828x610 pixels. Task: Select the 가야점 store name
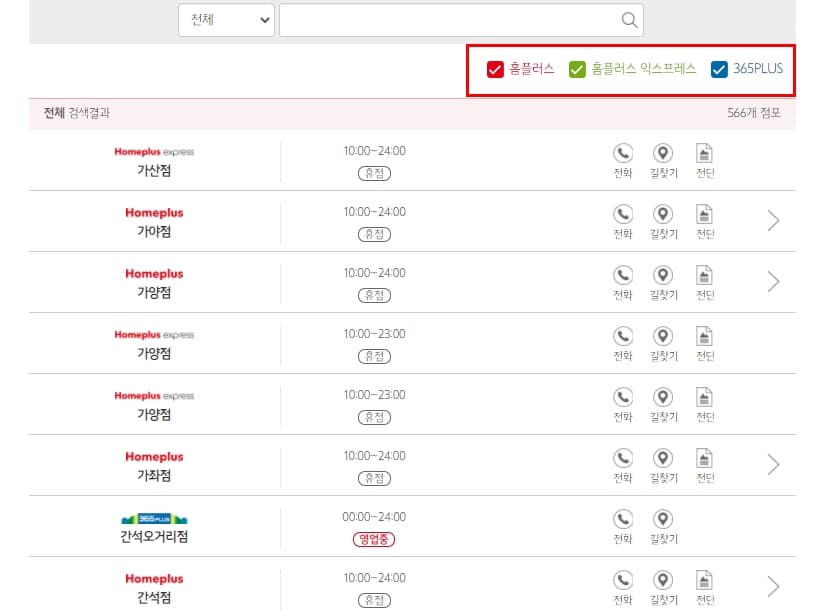(154, 232)
